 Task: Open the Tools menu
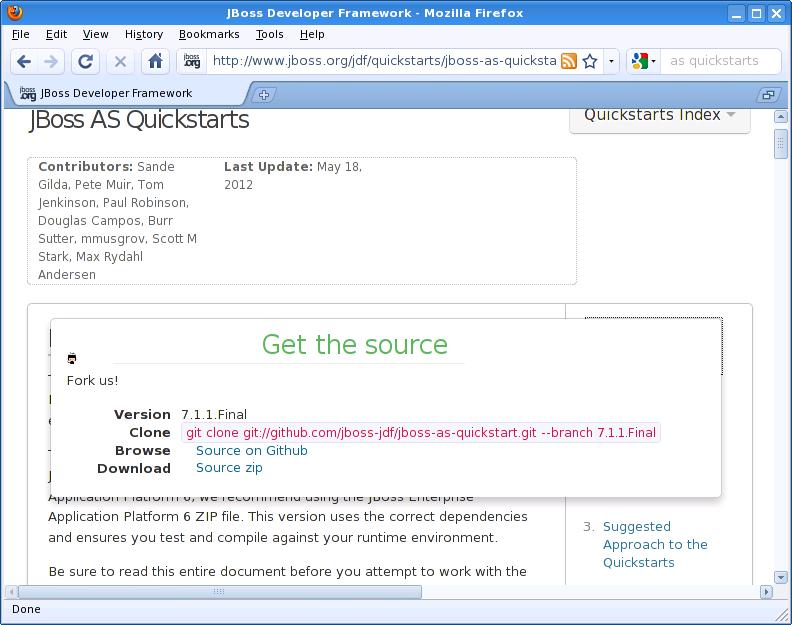[x=269, y=34]
